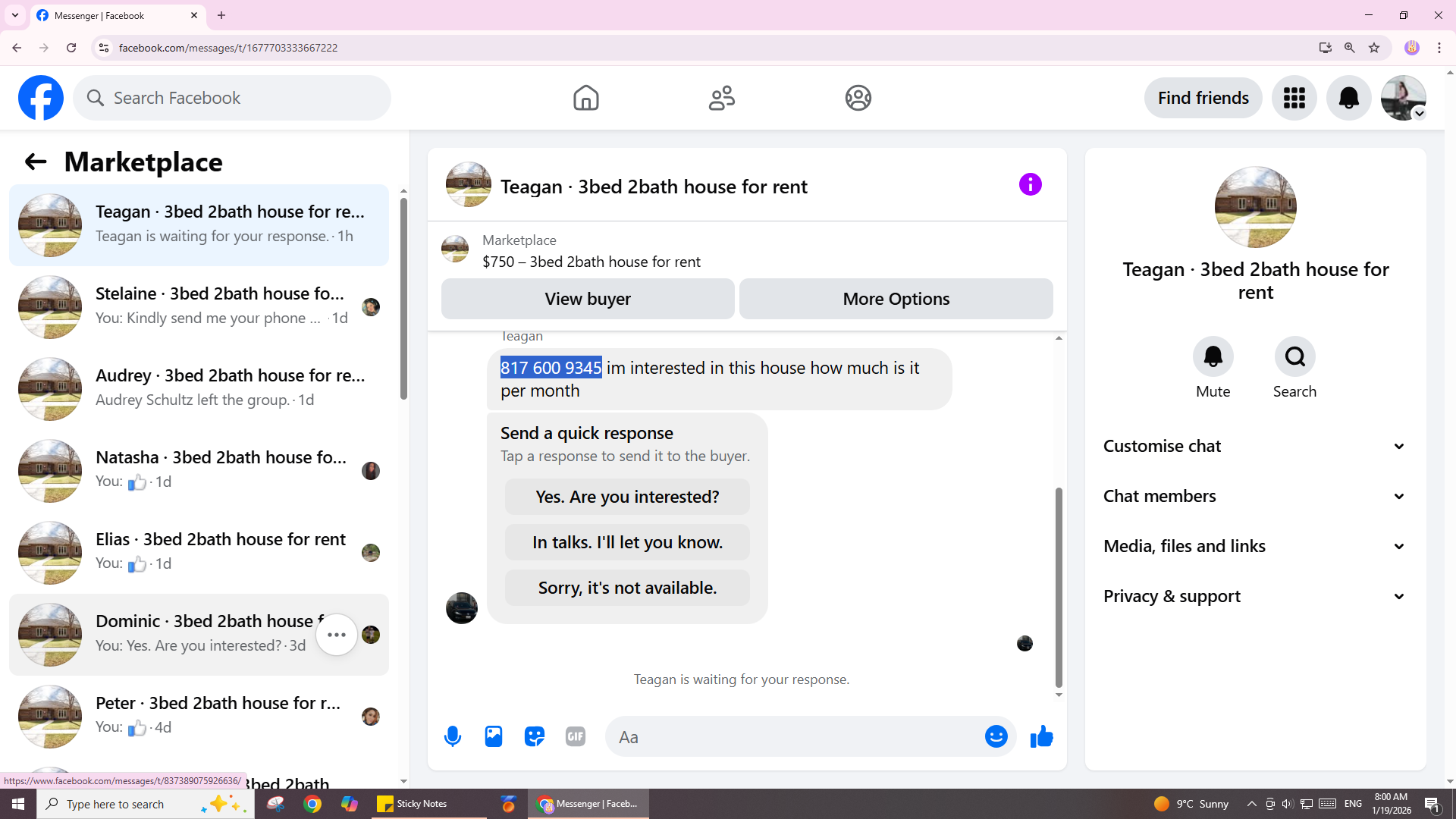Open the emoji picker in message box

(996, 736)
